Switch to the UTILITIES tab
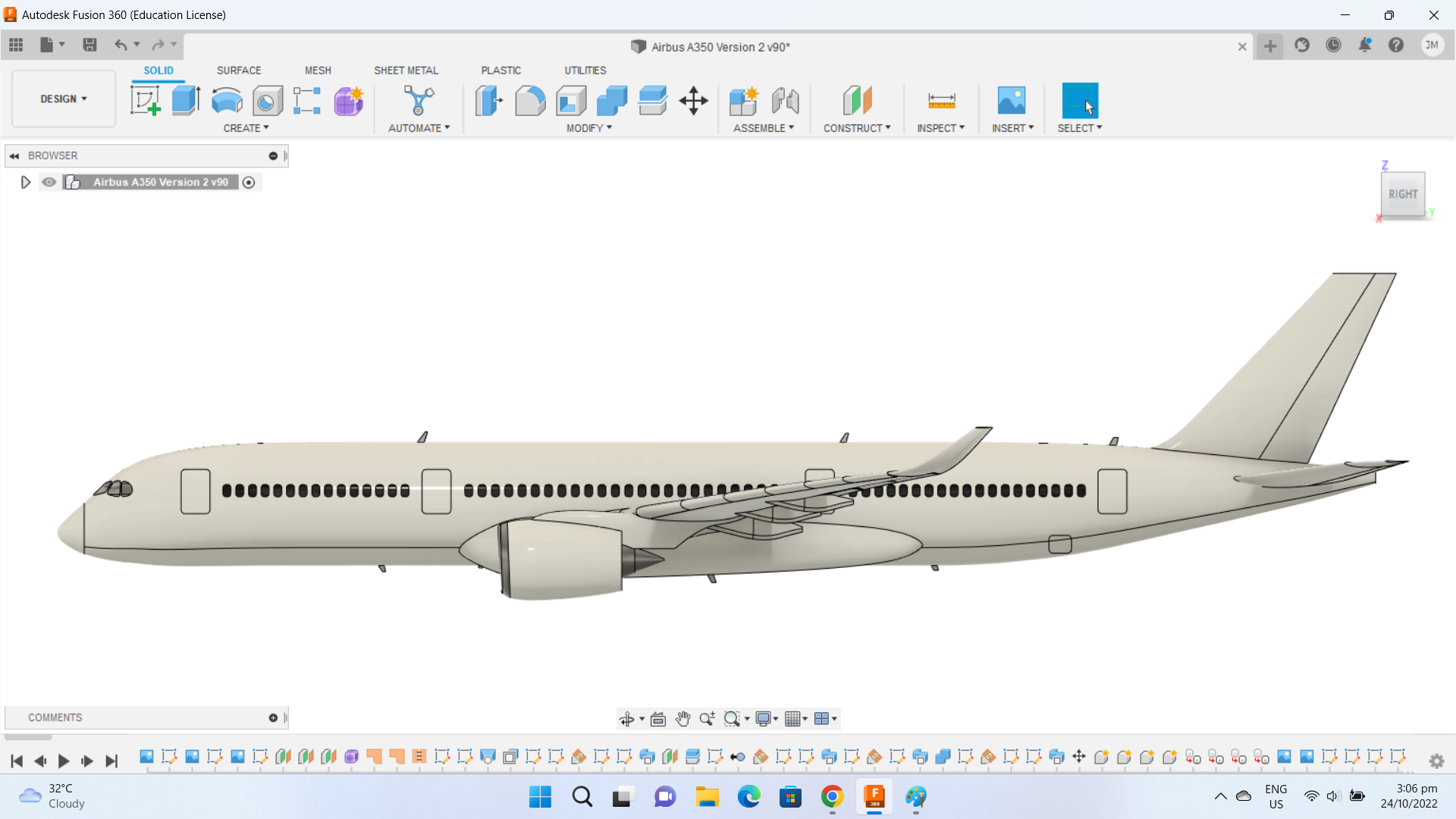This screenshot has height=819, width=1456. 585,71
